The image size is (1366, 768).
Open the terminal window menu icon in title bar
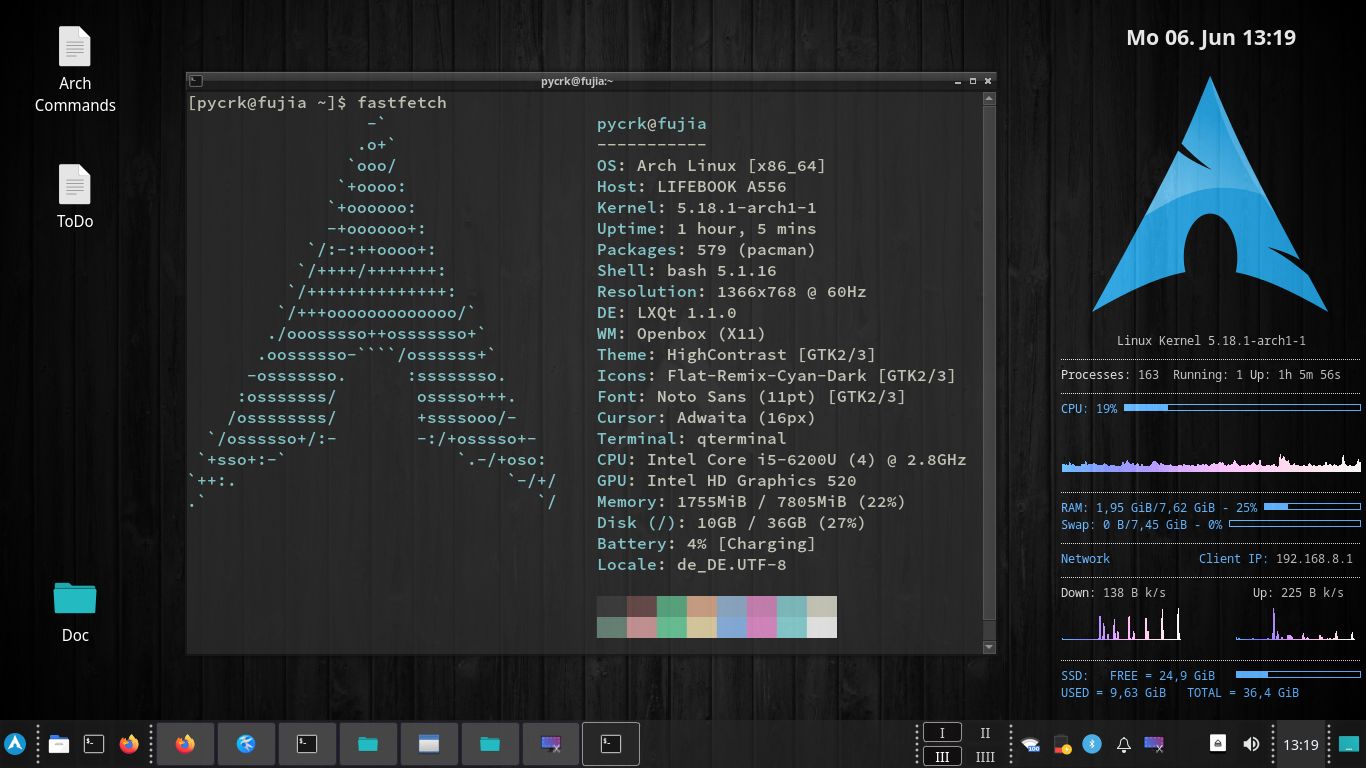[196, 81]
